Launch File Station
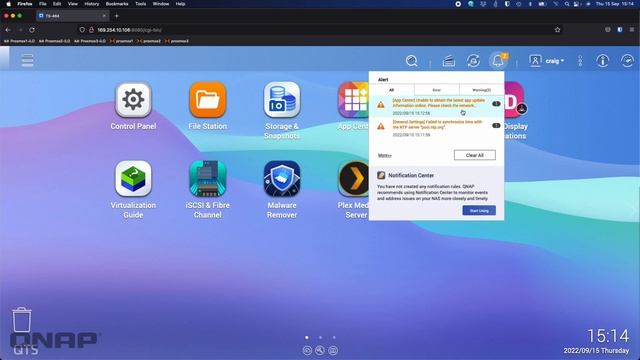Viewport: 640px width, 360px height. (x=207, y=100)
